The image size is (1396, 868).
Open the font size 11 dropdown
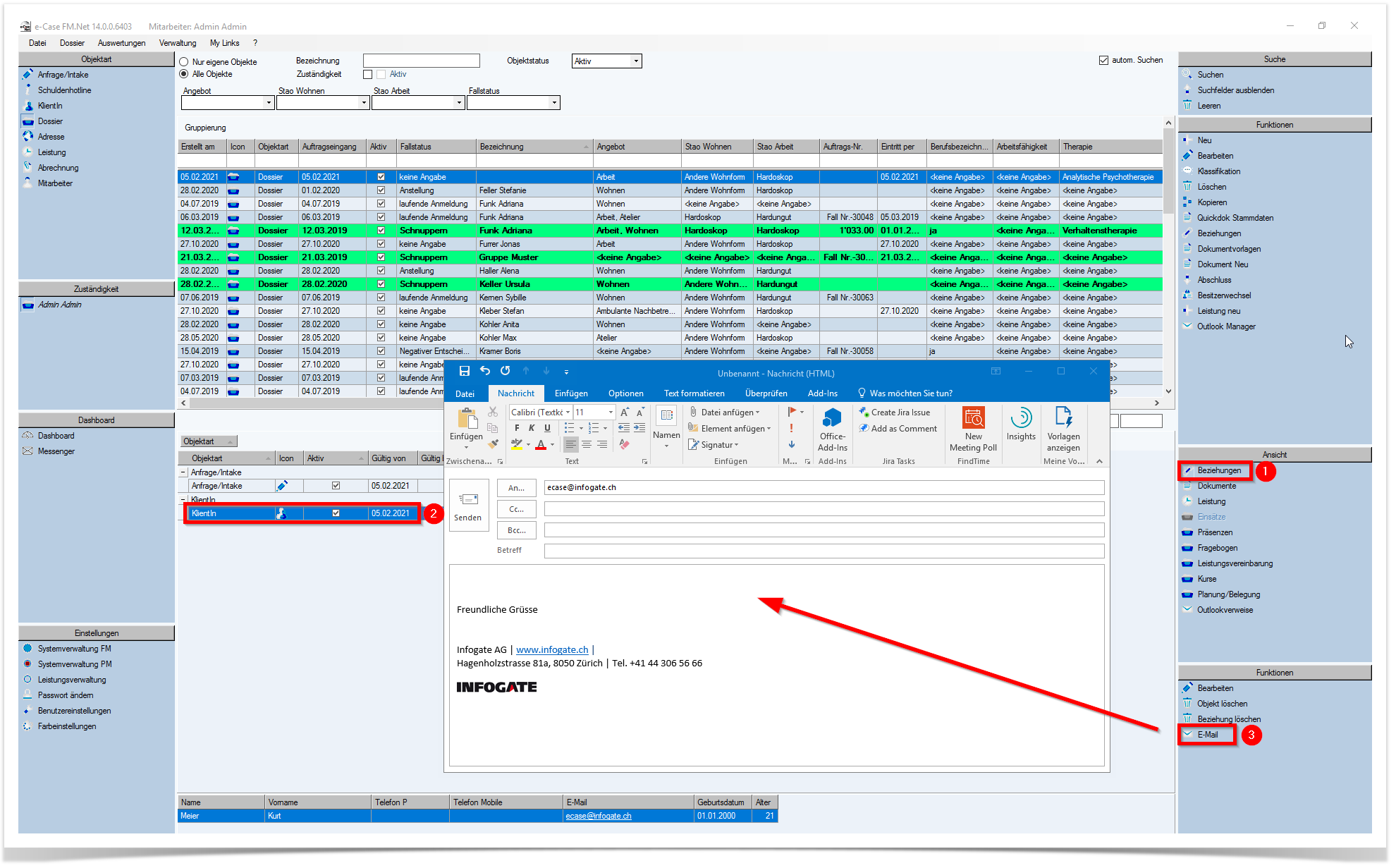pyautogui.click(x=611, y=412)
